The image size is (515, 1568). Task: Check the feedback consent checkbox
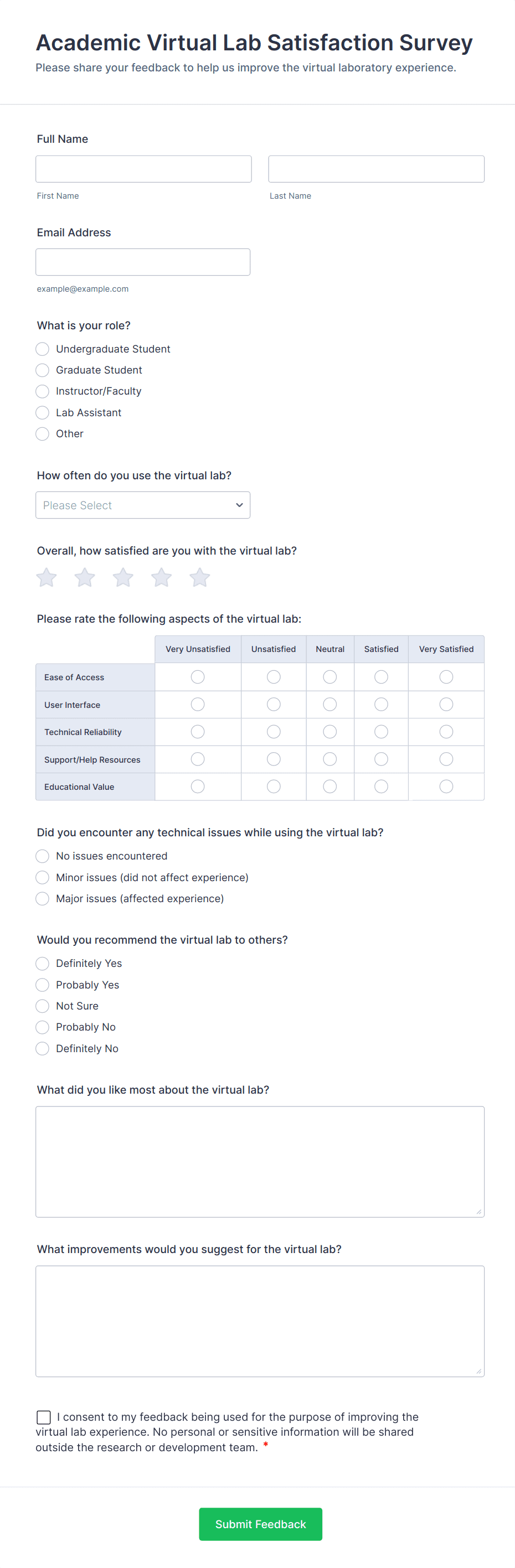[x=43, y=1417]
